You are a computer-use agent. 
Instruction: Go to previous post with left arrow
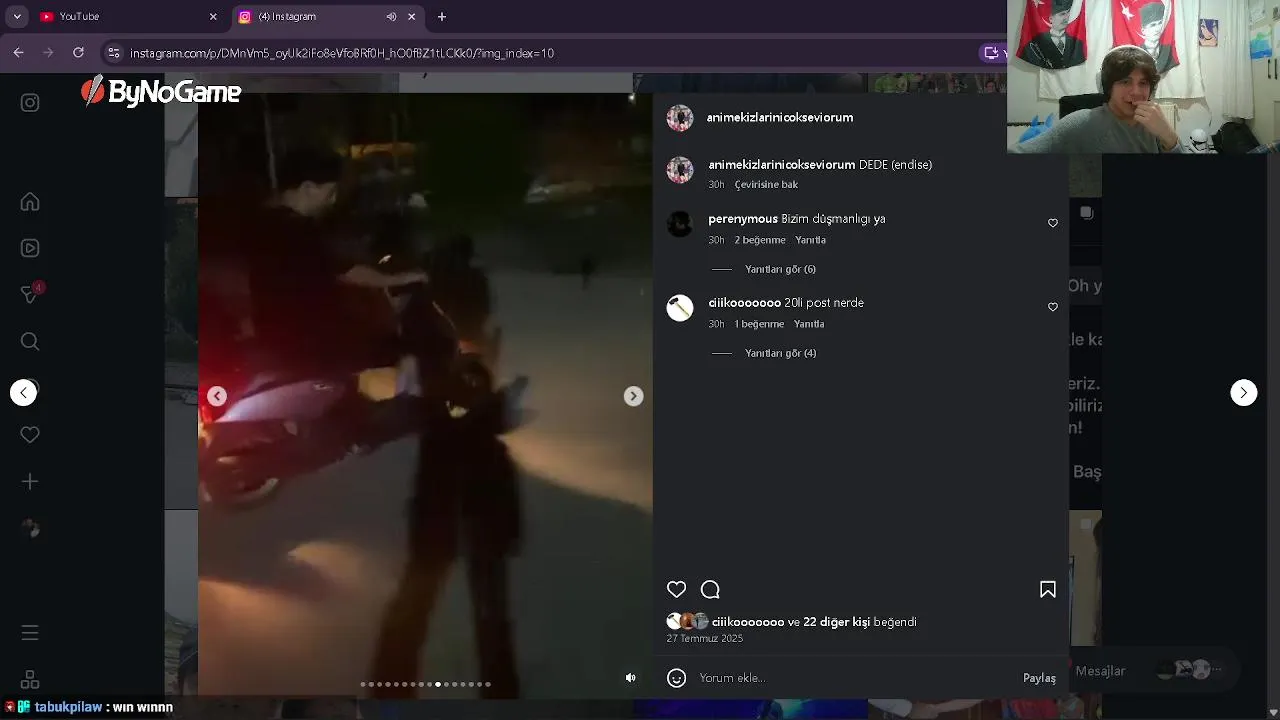click(24, 393)
